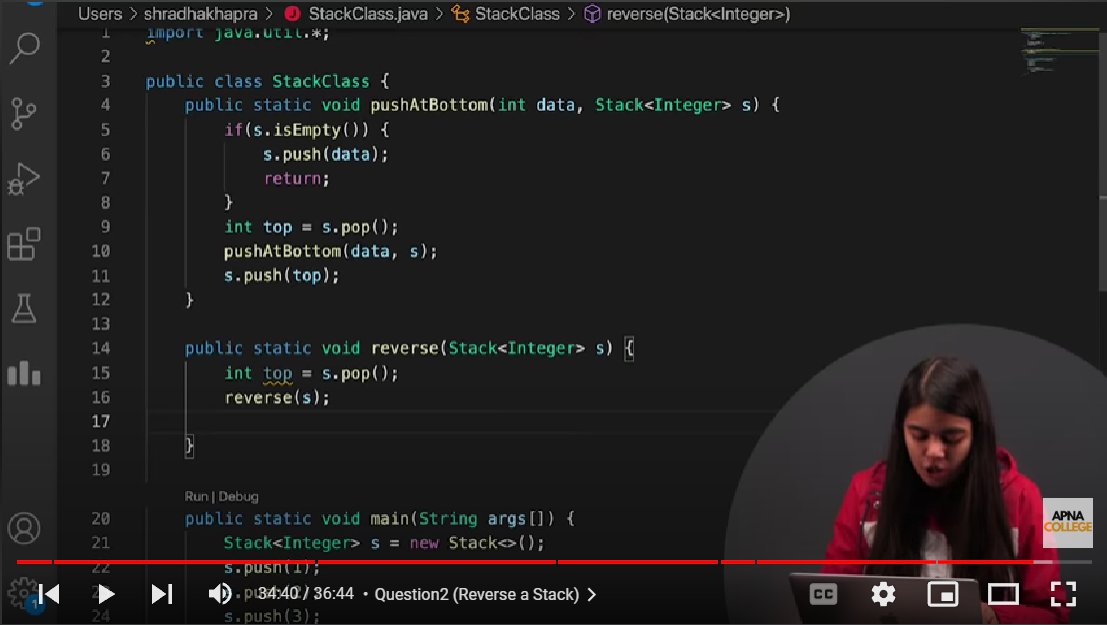Screen dimensions: 1107x625
Task: Open the Extensions view
Action: click(x=24, y=244)
